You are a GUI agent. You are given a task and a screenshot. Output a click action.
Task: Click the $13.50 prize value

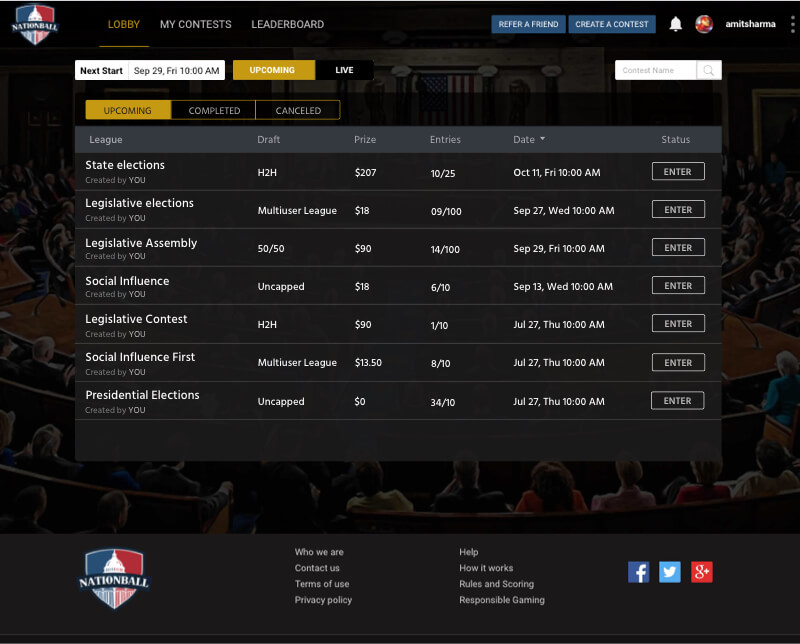click(368, 362)
